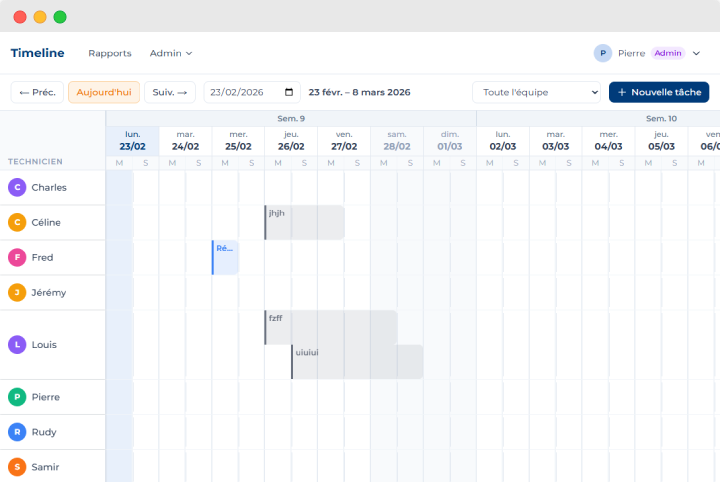
Task: Click Fred's pink avatar icon
Action: click(17, 257)
